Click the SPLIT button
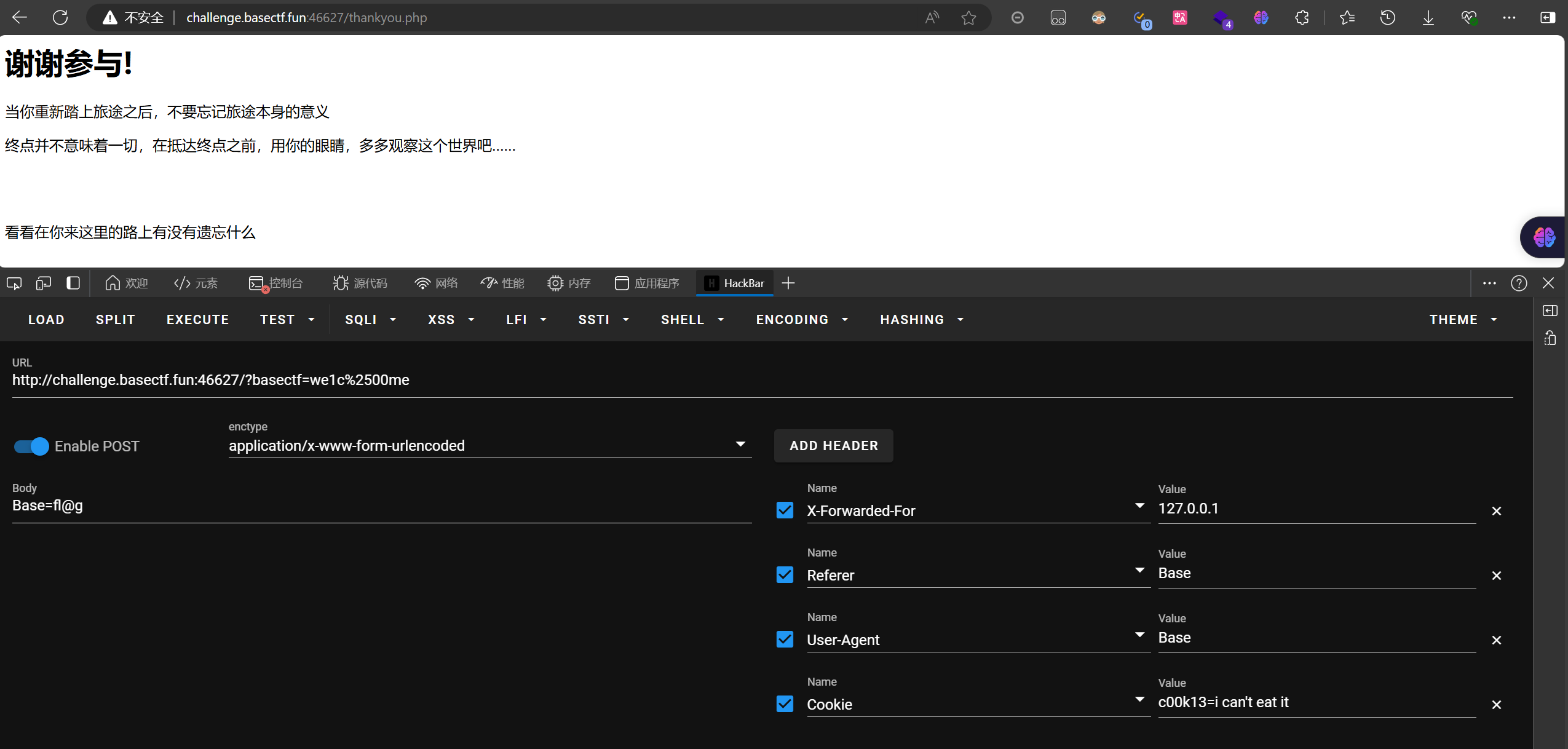 point(116,320)
